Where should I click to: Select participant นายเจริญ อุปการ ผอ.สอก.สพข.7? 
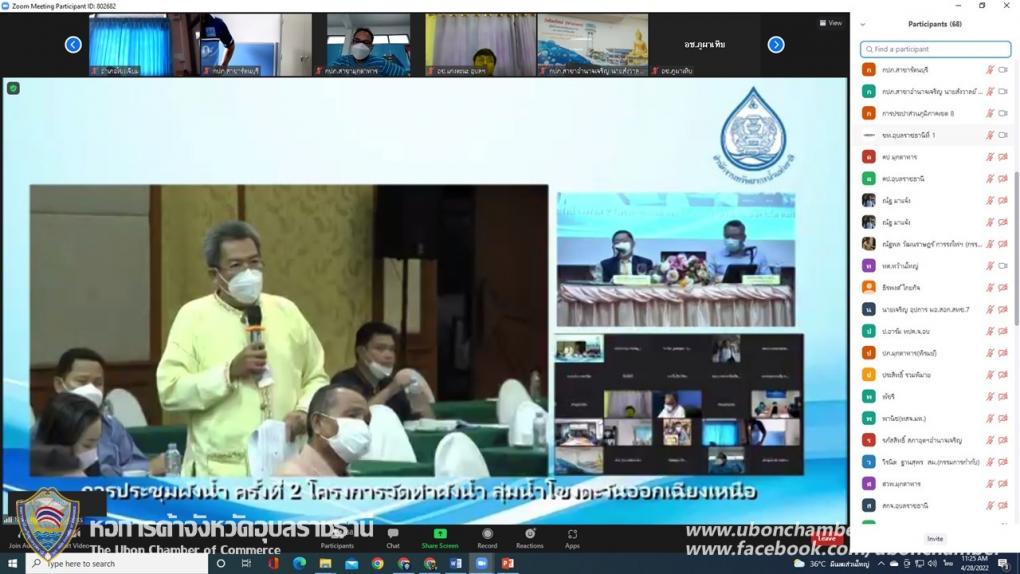[x=935, y=309]
